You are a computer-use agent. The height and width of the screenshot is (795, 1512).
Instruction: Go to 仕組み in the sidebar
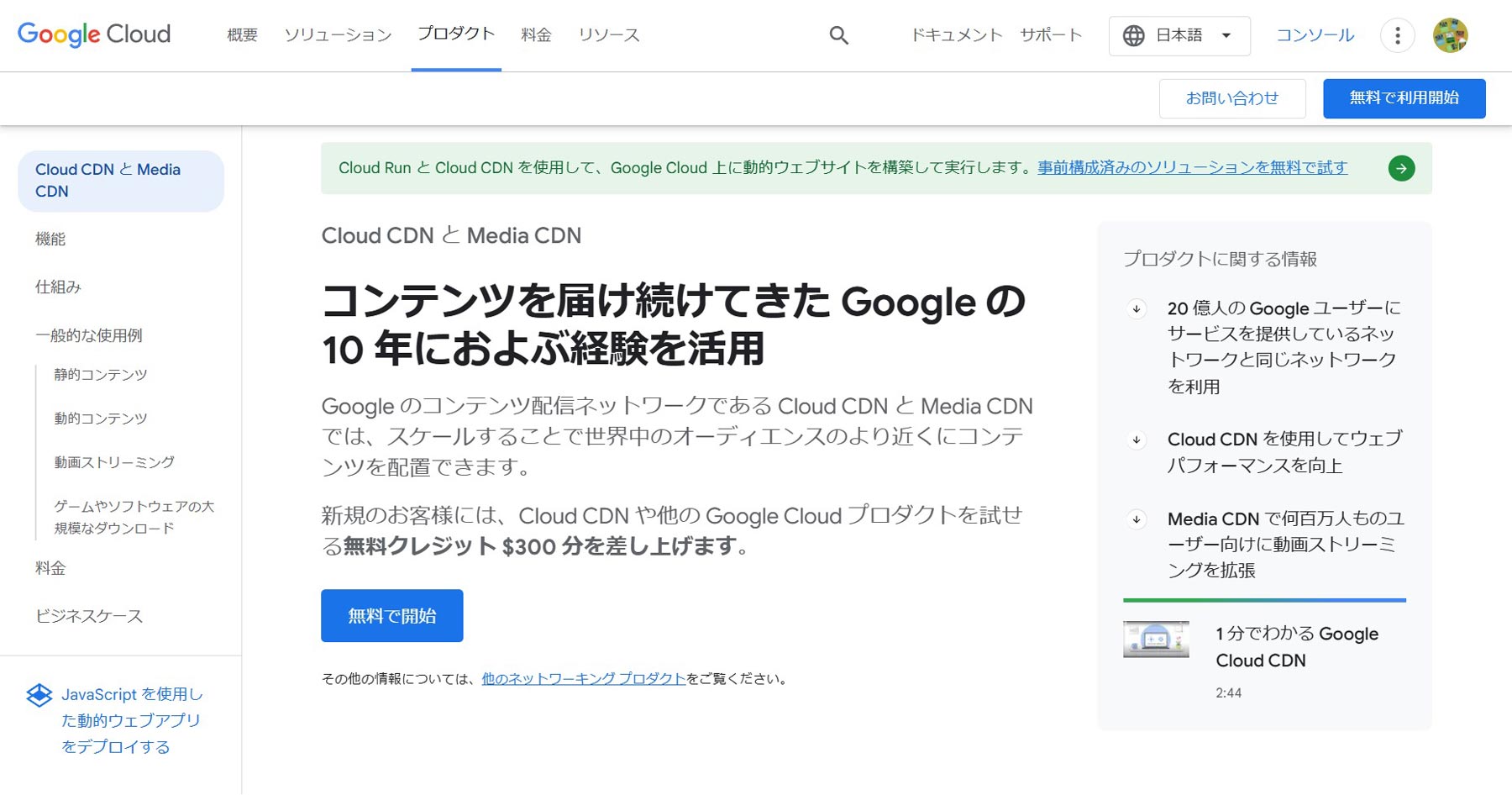coord(58,287)
